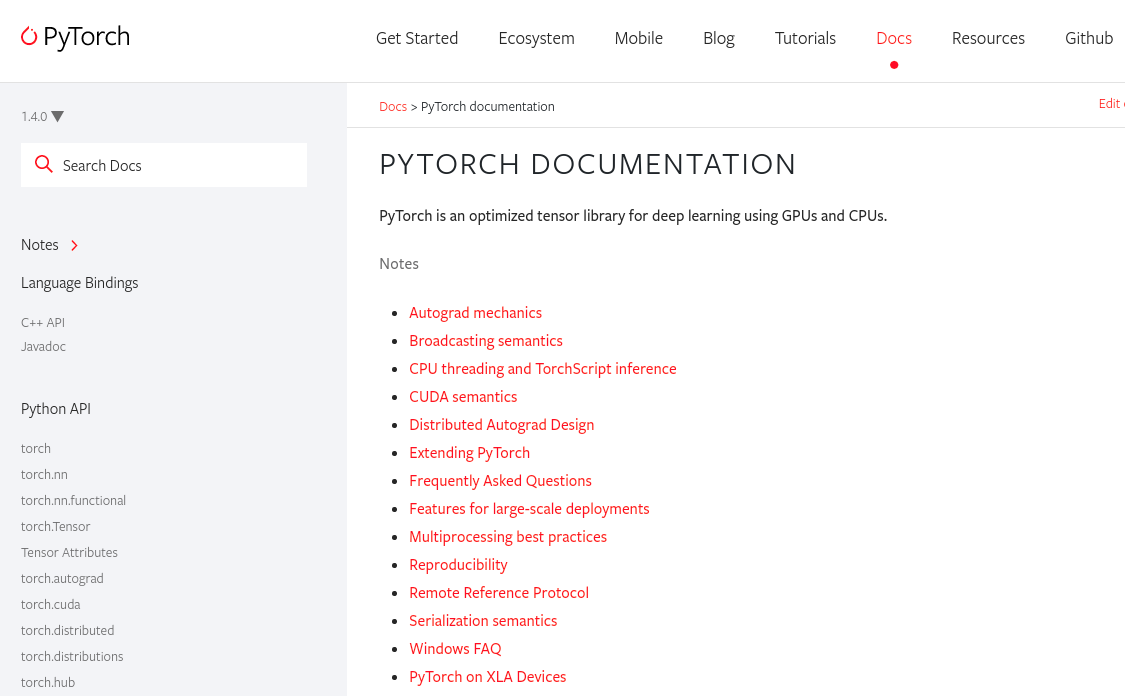The image size is (1125, 696).
Task: Visit Github from the top navigation
Action: click(1088, 38)
